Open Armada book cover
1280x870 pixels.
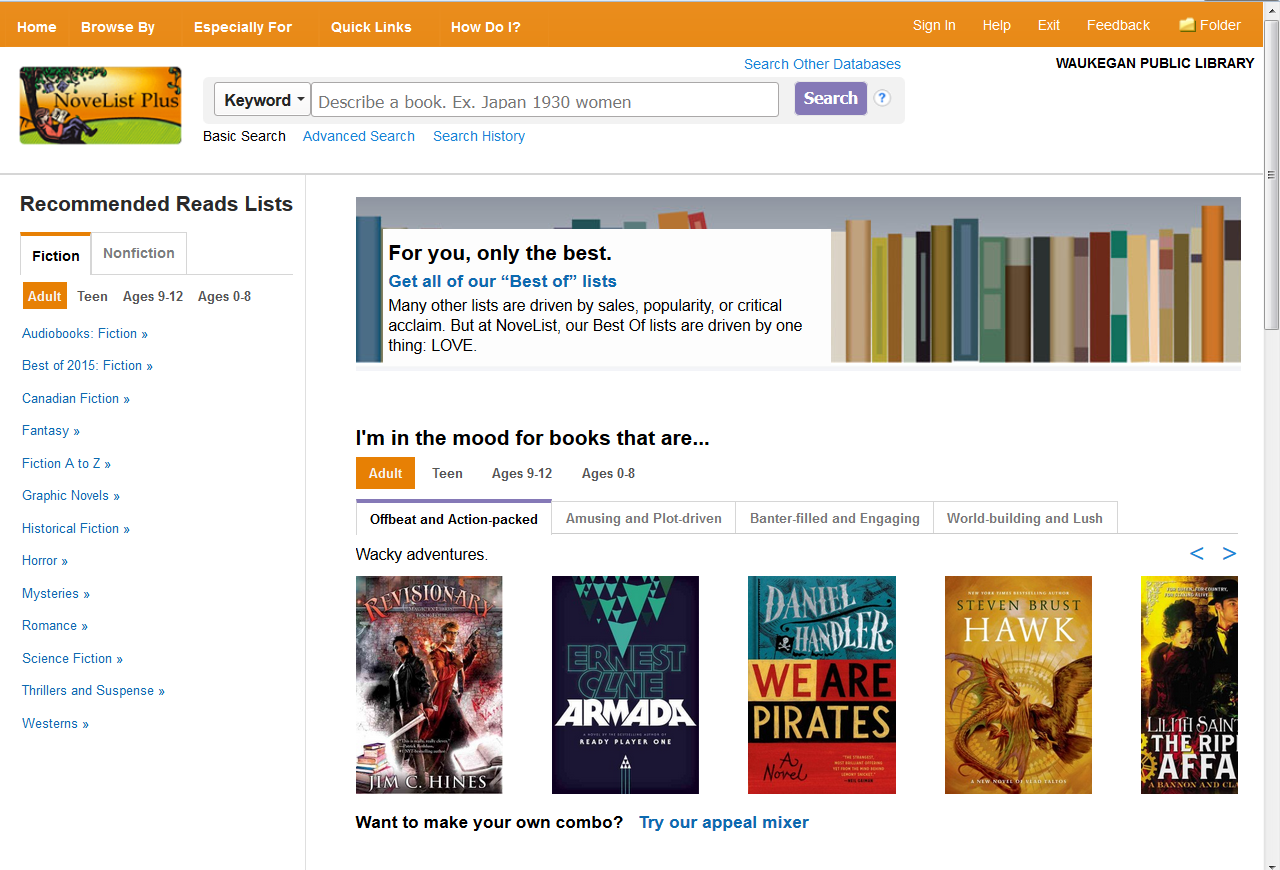pyautogui.click(x=625, y=685)
